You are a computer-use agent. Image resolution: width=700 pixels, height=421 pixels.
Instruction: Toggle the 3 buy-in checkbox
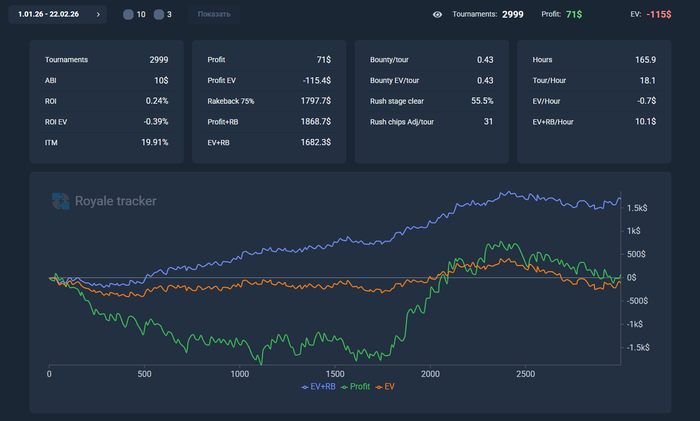click(x=158, y=15)
